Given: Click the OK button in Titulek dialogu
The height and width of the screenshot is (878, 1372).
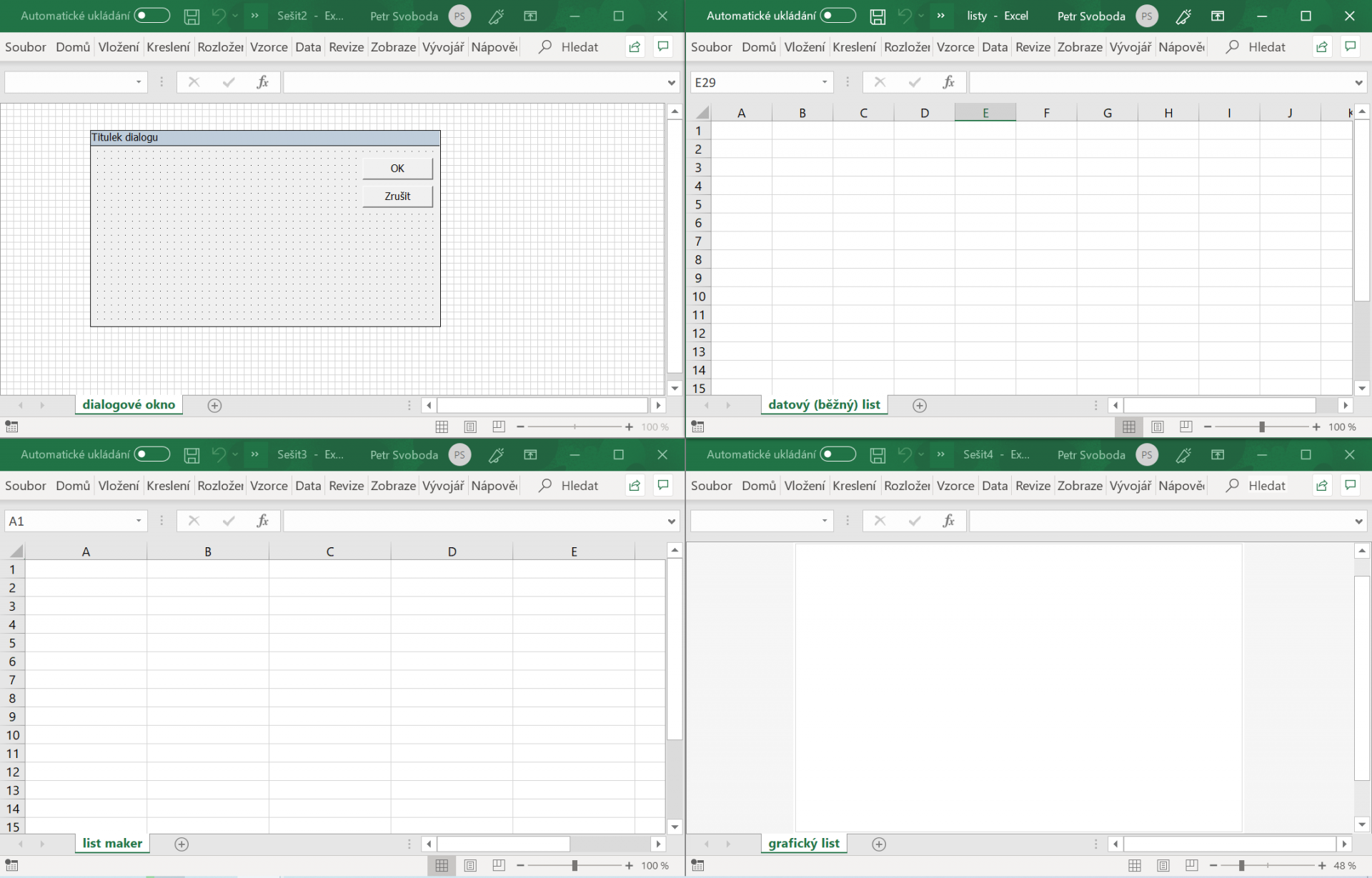Looking at the screenshot, I should point(397,168).
